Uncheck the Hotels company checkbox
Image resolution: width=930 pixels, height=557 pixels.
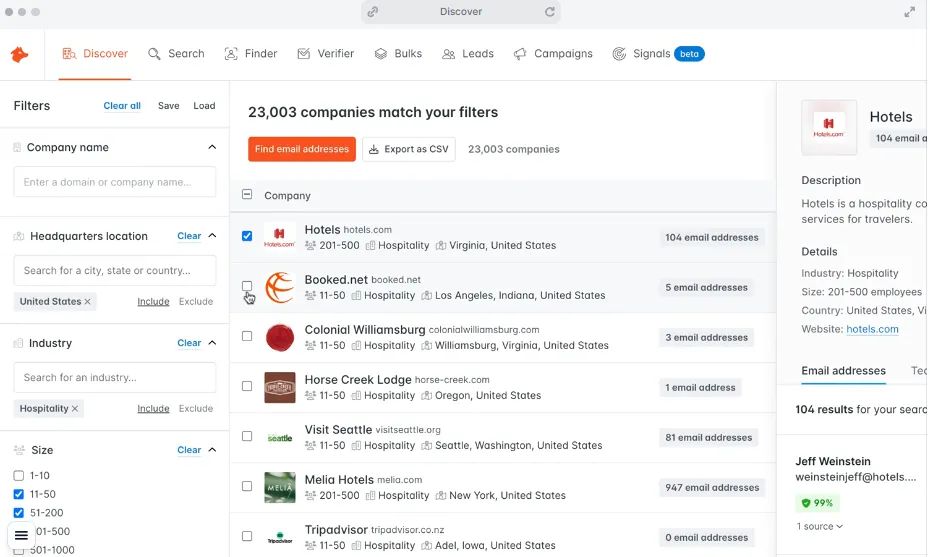[x=247, y=236]
